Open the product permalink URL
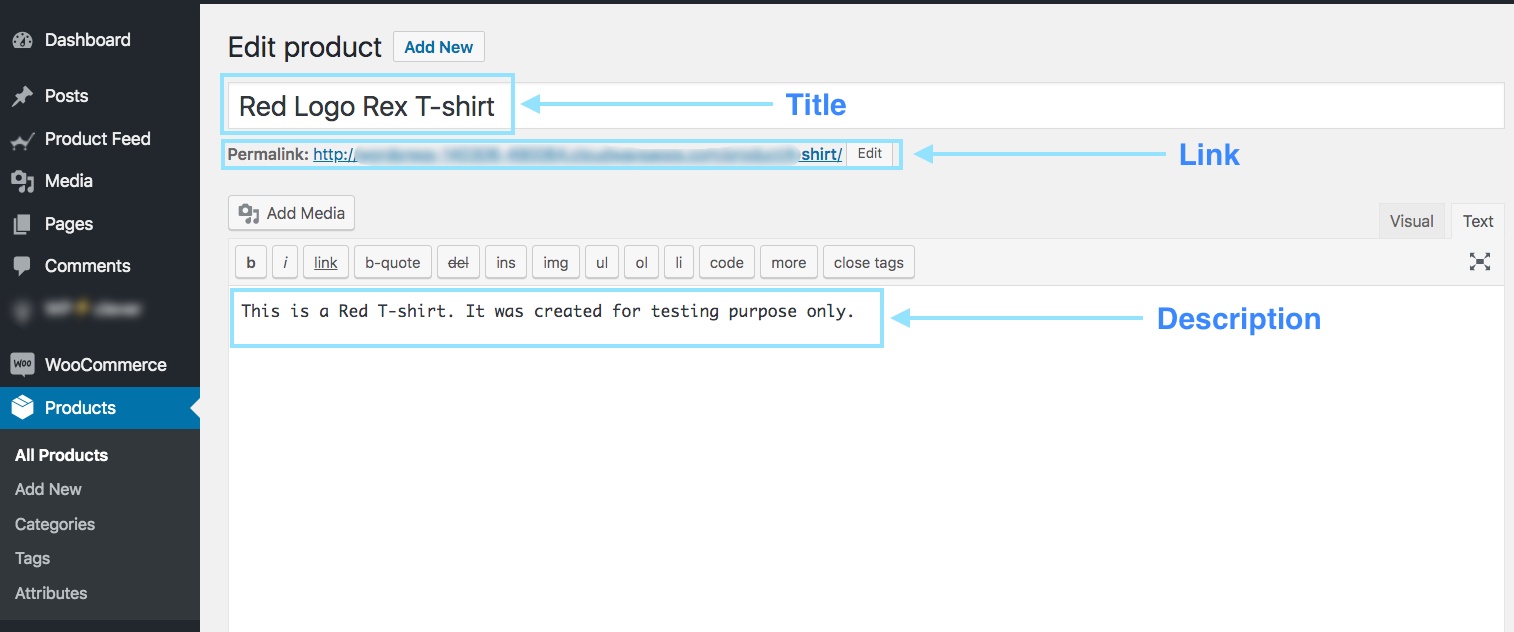Viewport: 1514px width, 632px height. point(577,155)
